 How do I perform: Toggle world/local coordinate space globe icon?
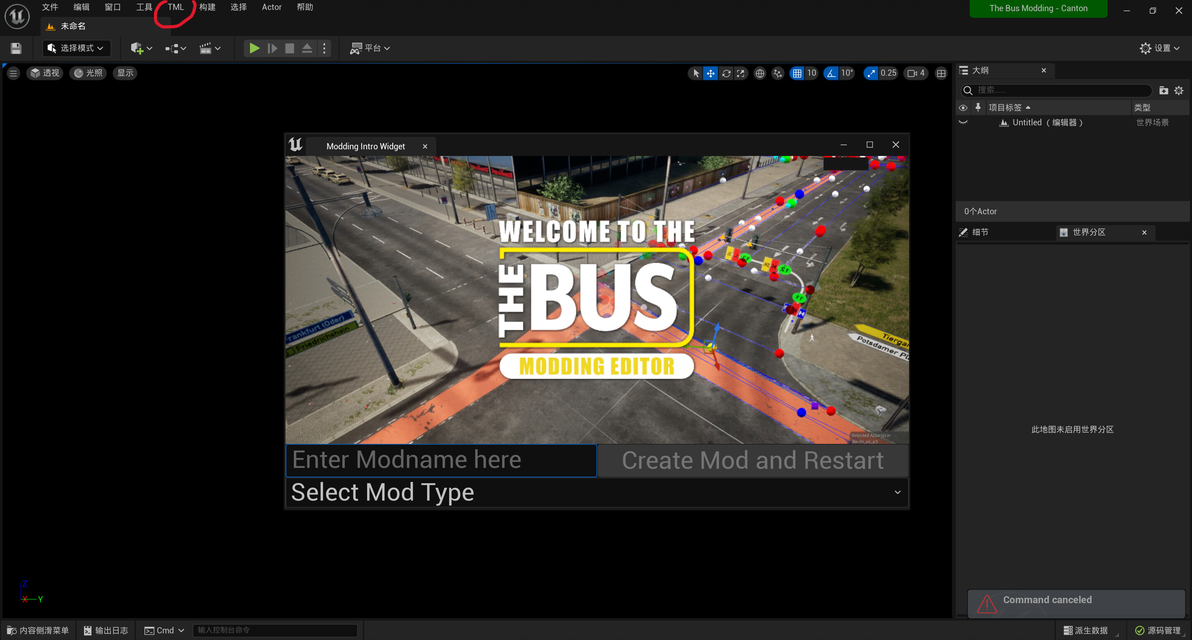759,73
